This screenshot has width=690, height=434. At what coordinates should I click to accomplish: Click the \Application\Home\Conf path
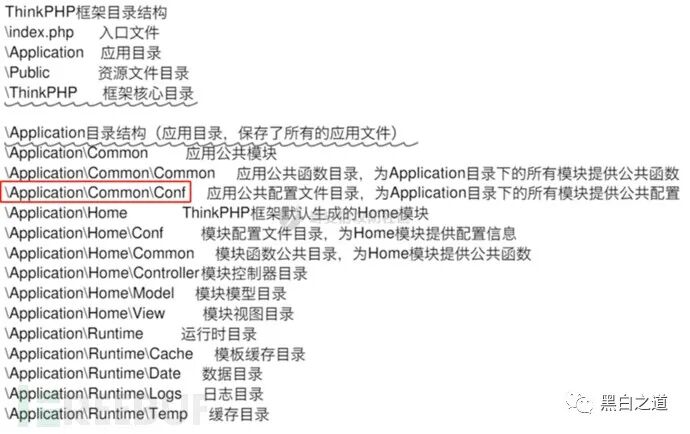84,233
